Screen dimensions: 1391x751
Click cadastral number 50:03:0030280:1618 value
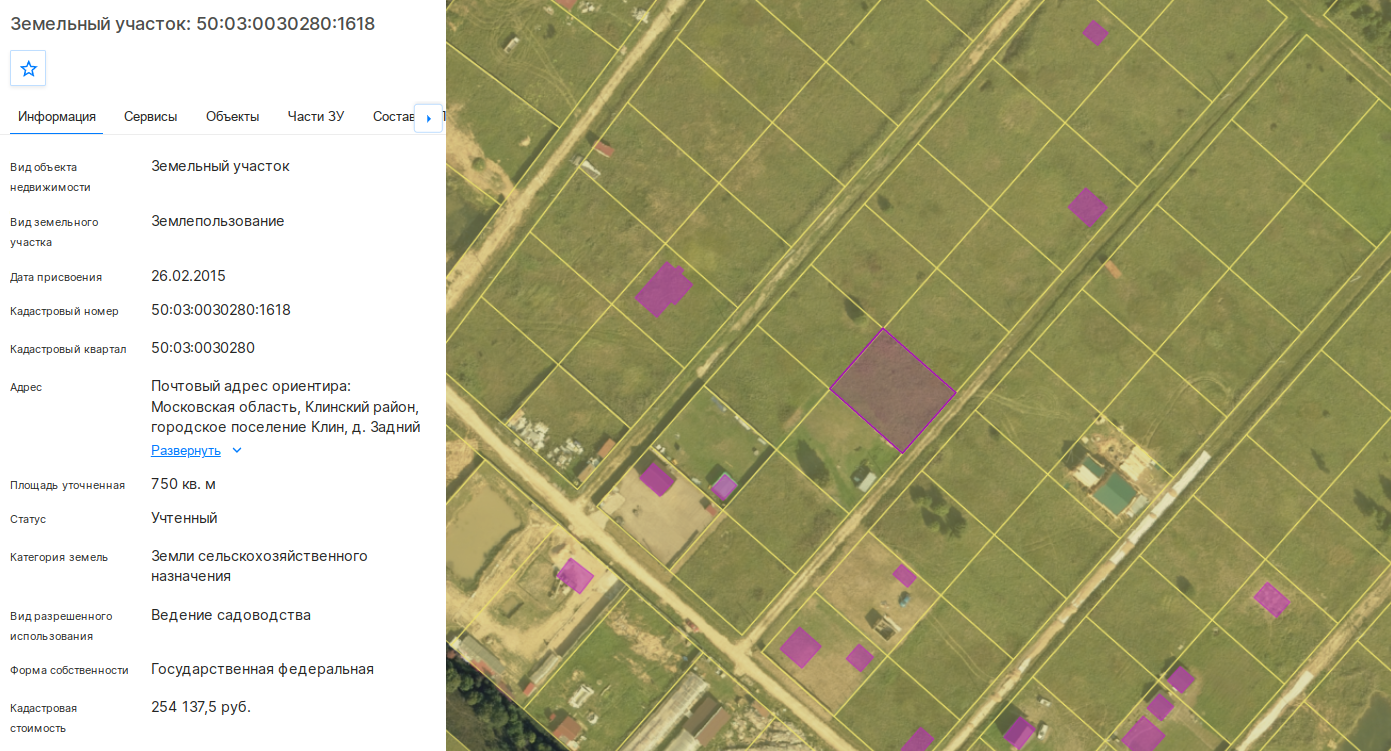221,310
